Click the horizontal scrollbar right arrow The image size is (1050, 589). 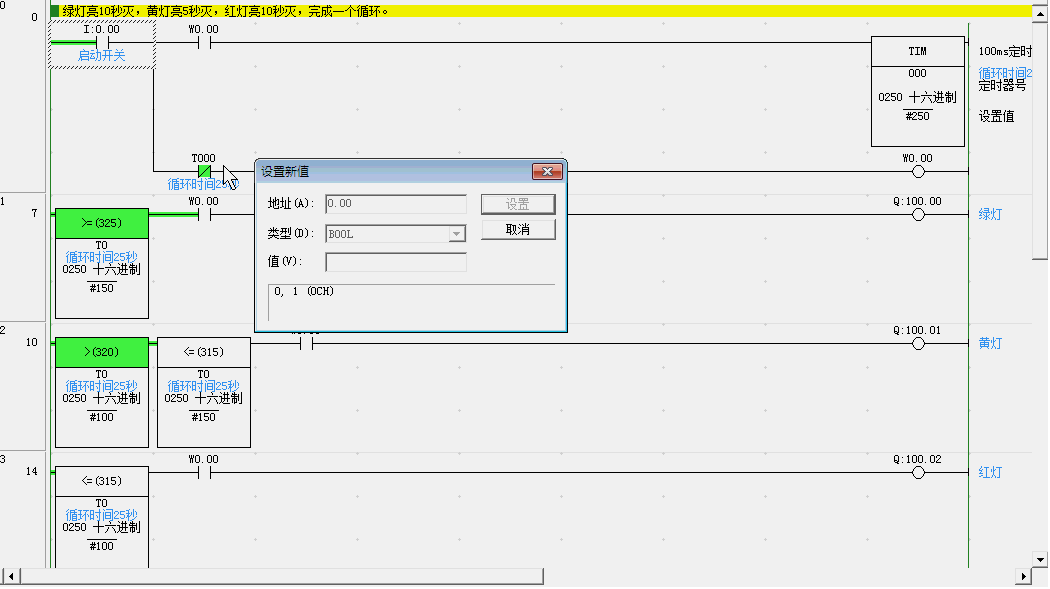1023,576
